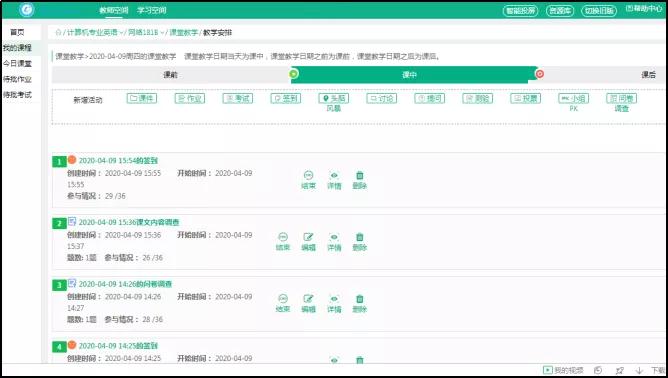Click the questionnaire icon of activity 3
668x378 pixels.
[72, 283]
